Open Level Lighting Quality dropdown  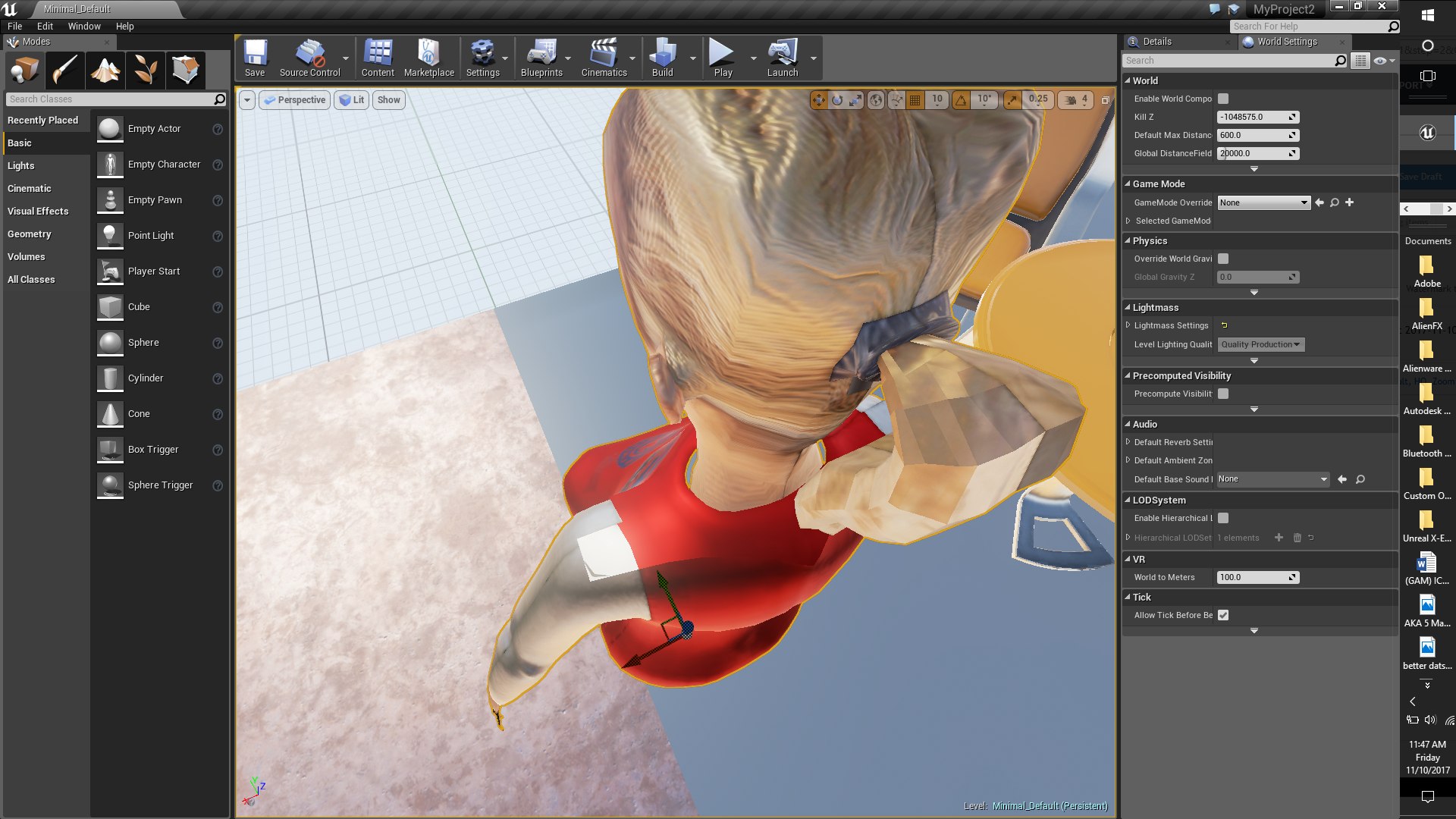1260,344
